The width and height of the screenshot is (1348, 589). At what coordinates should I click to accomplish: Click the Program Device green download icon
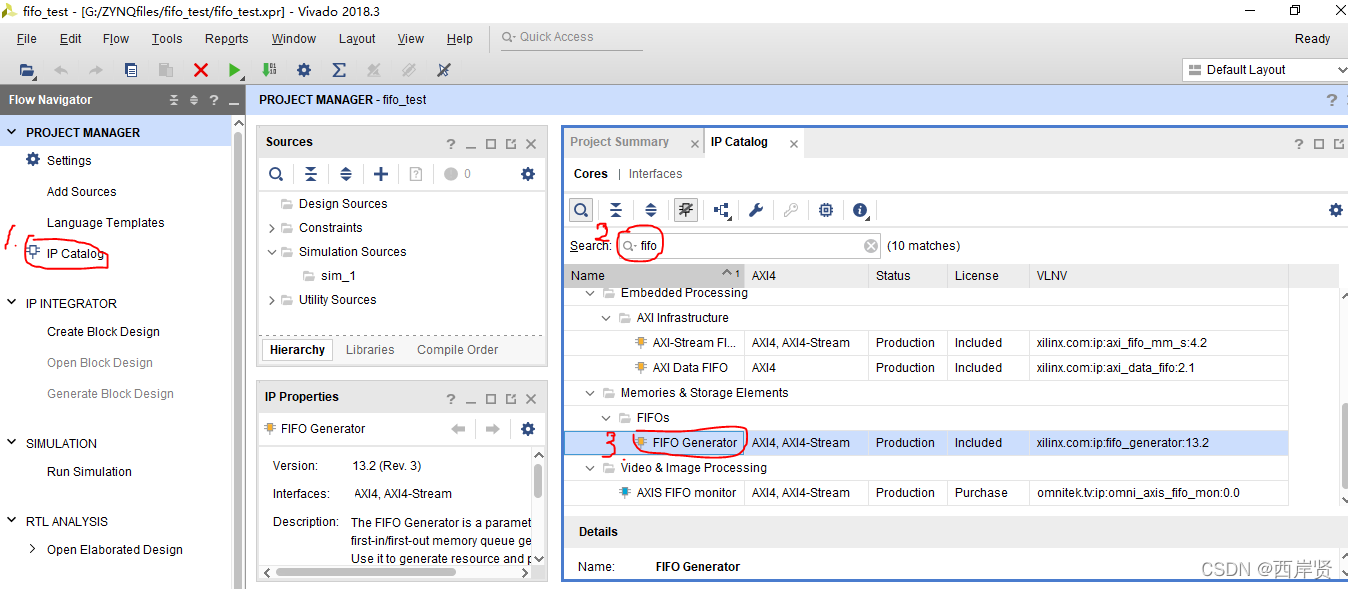(x=269, y=70)
